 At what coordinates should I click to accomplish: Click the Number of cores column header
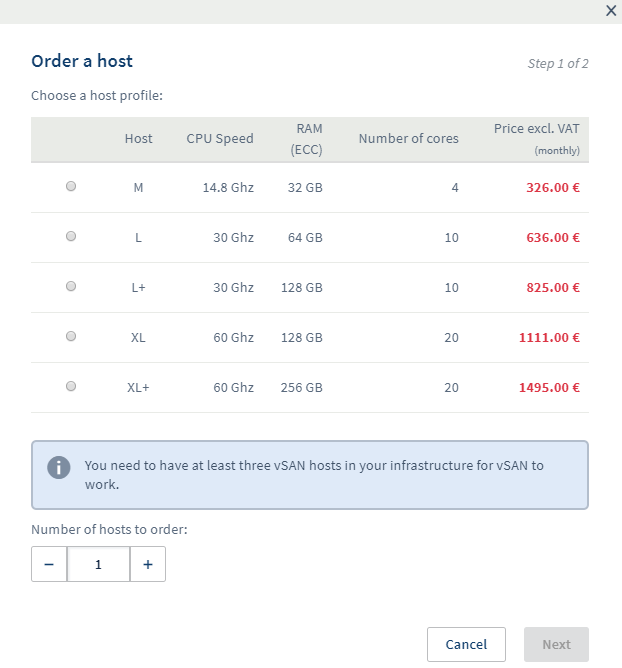coord(408,139)
